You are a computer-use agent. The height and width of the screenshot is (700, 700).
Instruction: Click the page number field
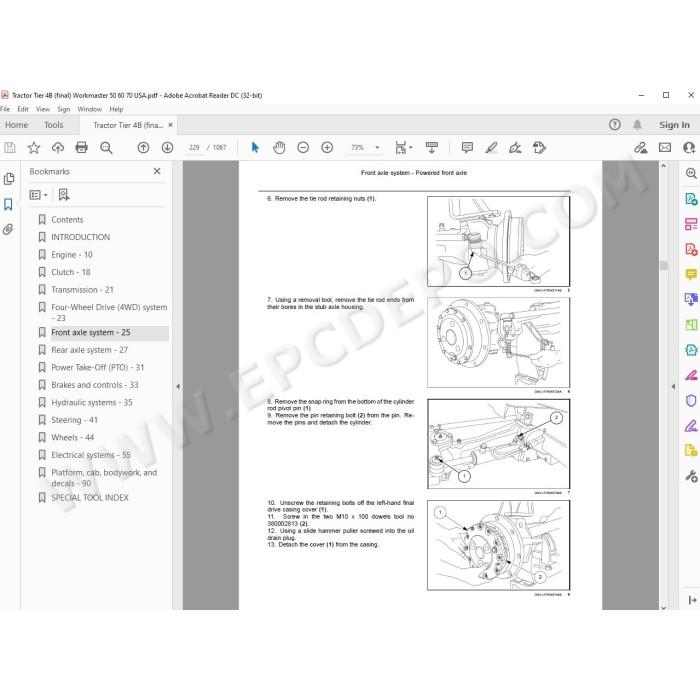click(x=194, y=147)
